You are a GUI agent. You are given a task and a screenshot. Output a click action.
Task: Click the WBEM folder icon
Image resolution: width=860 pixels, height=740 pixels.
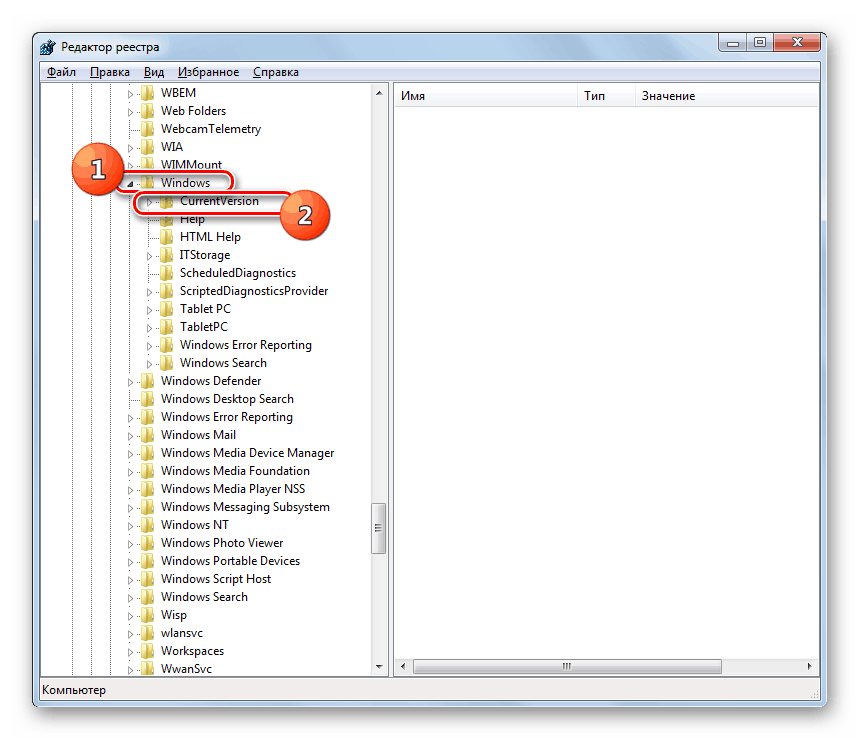pyautogui.click(x=148, y=93)
